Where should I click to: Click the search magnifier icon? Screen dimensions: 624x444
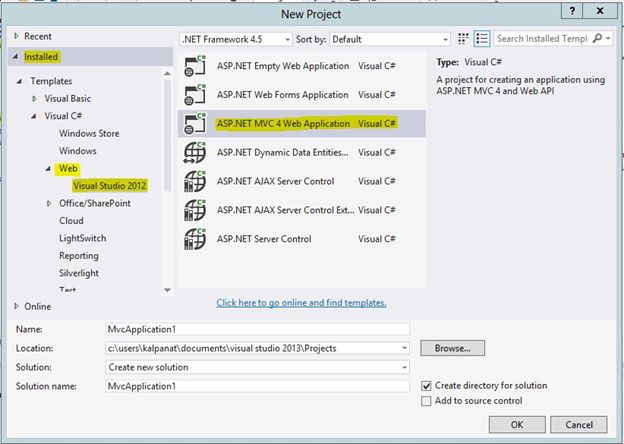pos(597,38)
